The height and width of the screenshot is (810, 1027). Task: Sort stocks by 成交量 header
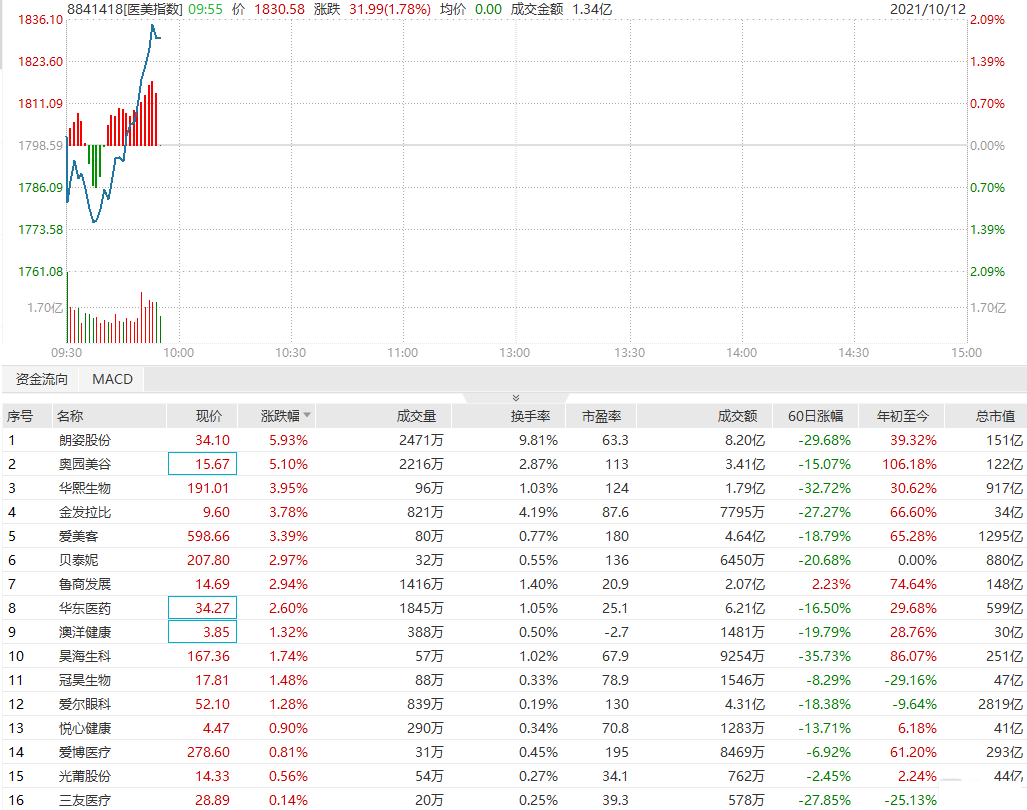pyautogui.click(x=416, y=416)
